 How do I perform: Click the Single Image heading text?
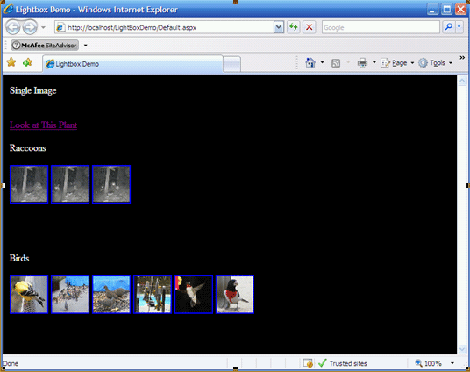pyautogui.click(x=33, y=91)
